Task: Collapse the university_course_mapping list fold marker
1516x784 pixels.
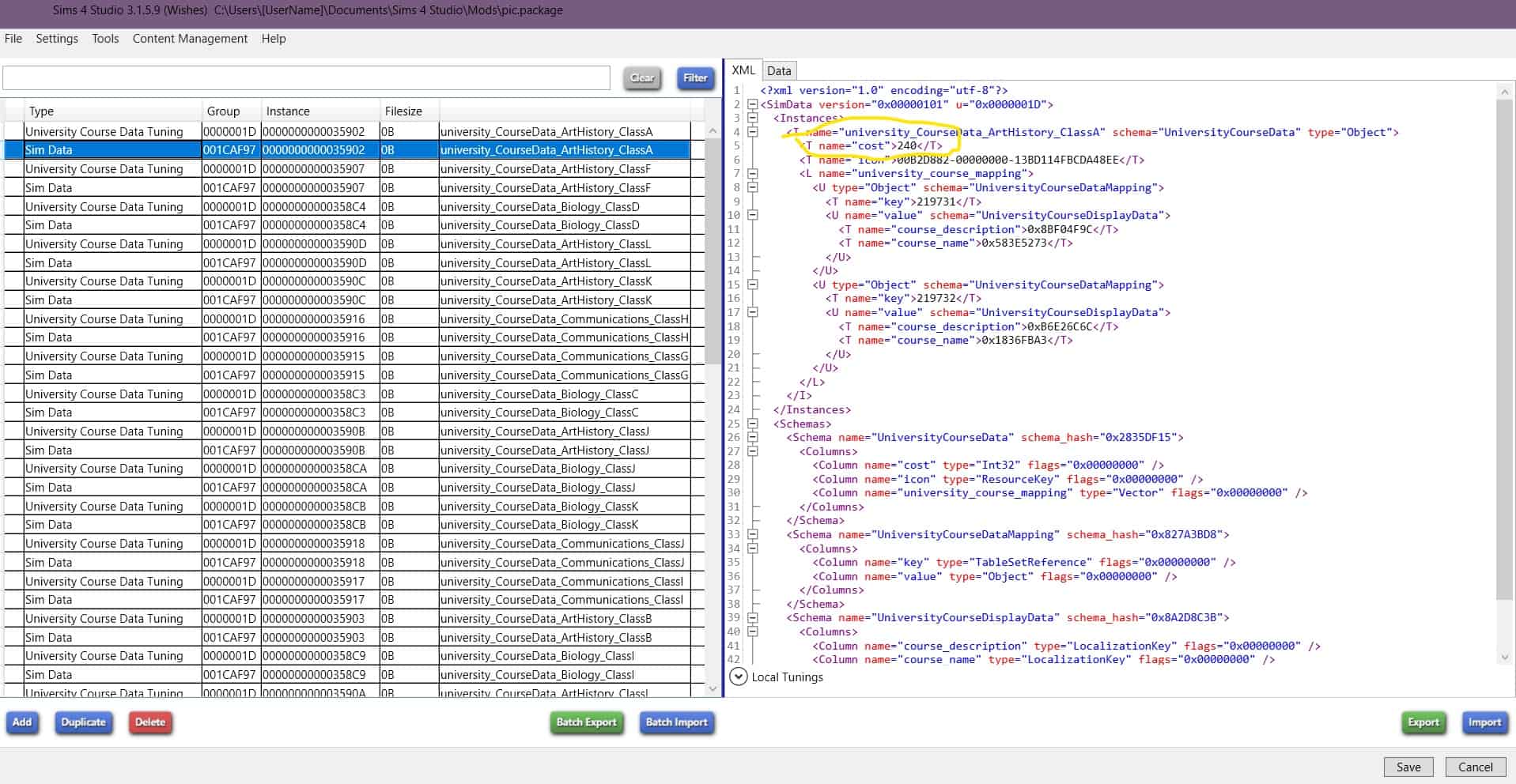Action: click(x=753, y=174)
